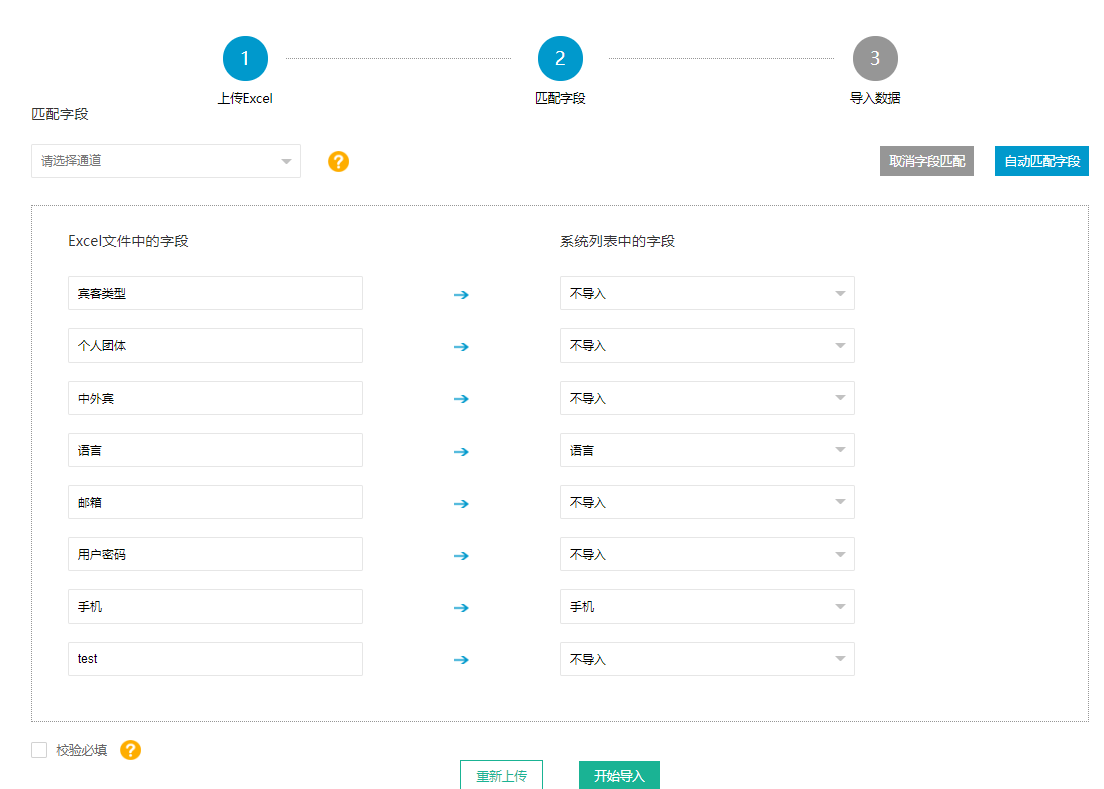The image size is (1104, 789).
Task: Expand system field dropdown for 宾客类型
Action: pyautogui.click(x=707, y=294)
